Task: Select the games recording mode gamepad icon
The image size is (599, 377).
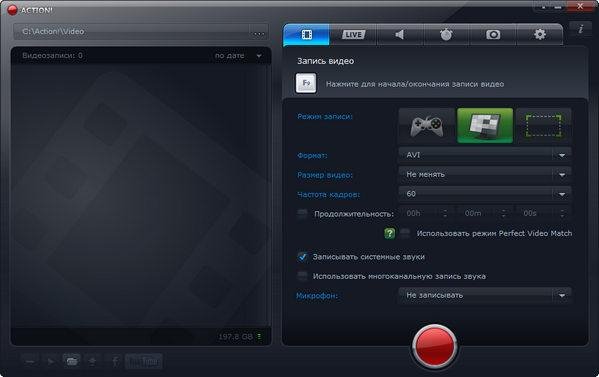Action: (427, 126)
